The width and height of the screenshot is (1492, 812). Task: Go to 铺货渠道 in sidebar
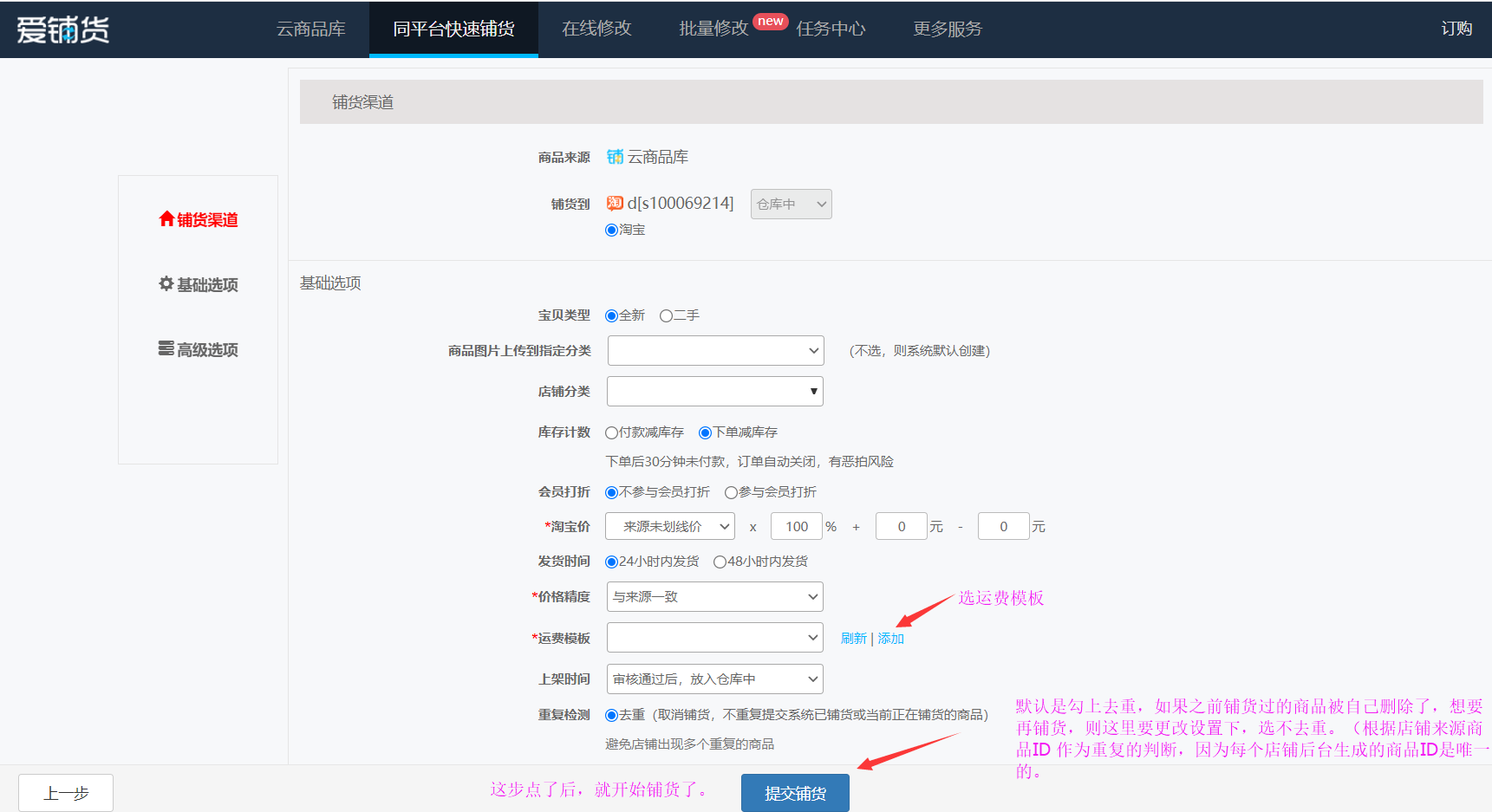199,219
